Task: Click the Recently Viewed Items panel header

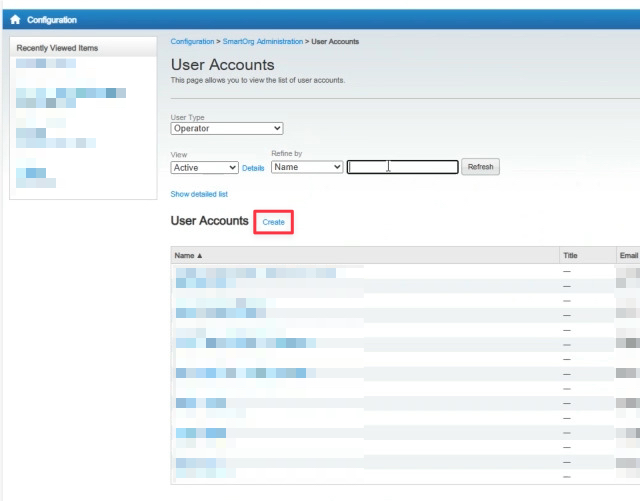Action: tap(57, 48)
